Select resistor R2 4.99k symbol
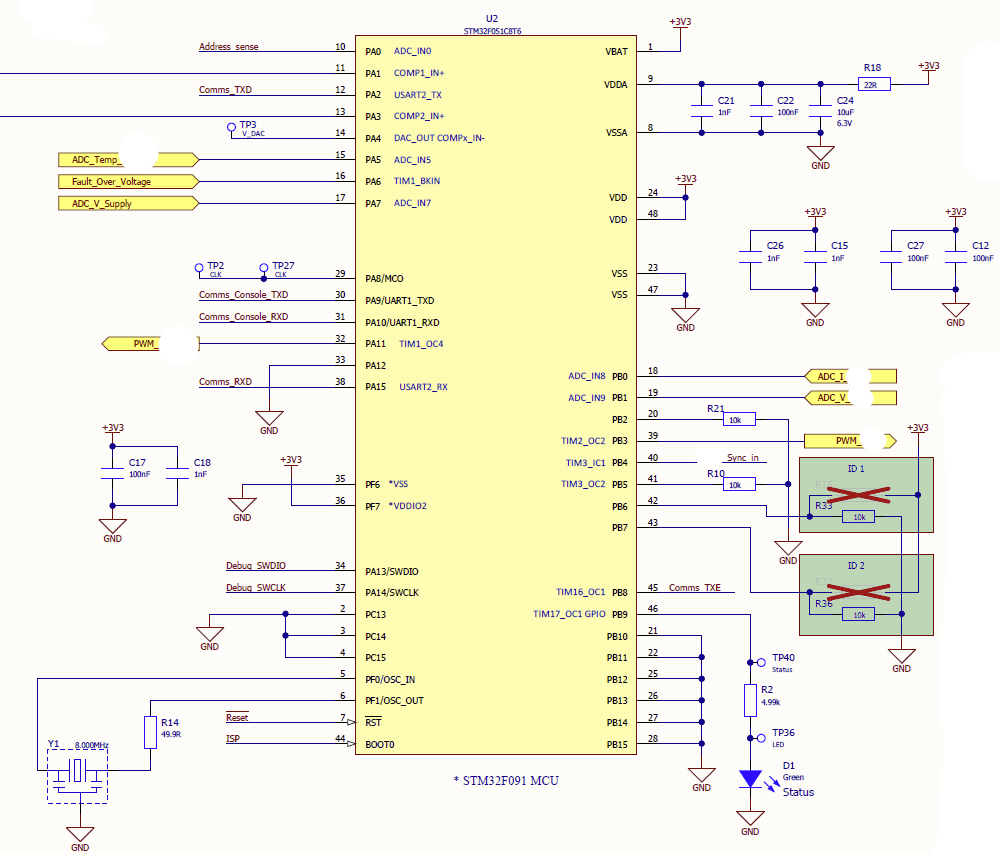Image resolution: width=999 pixels, height=854 pixels. (751, 700)
